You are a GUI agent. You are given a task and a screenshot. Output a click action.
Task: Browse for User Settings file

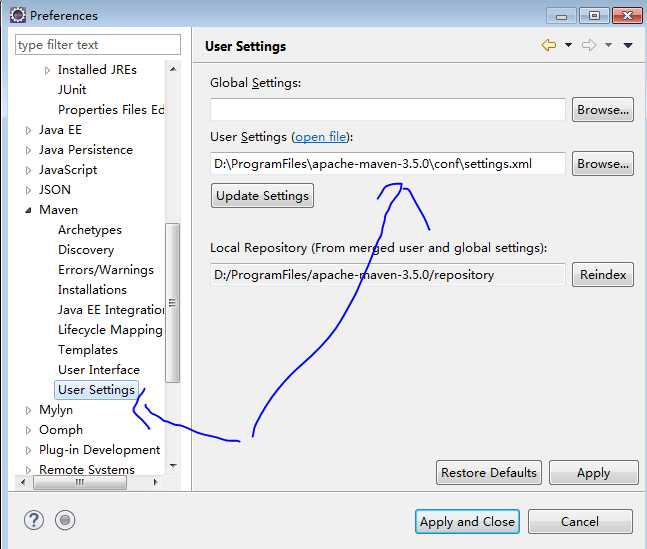tap(602, 163)
